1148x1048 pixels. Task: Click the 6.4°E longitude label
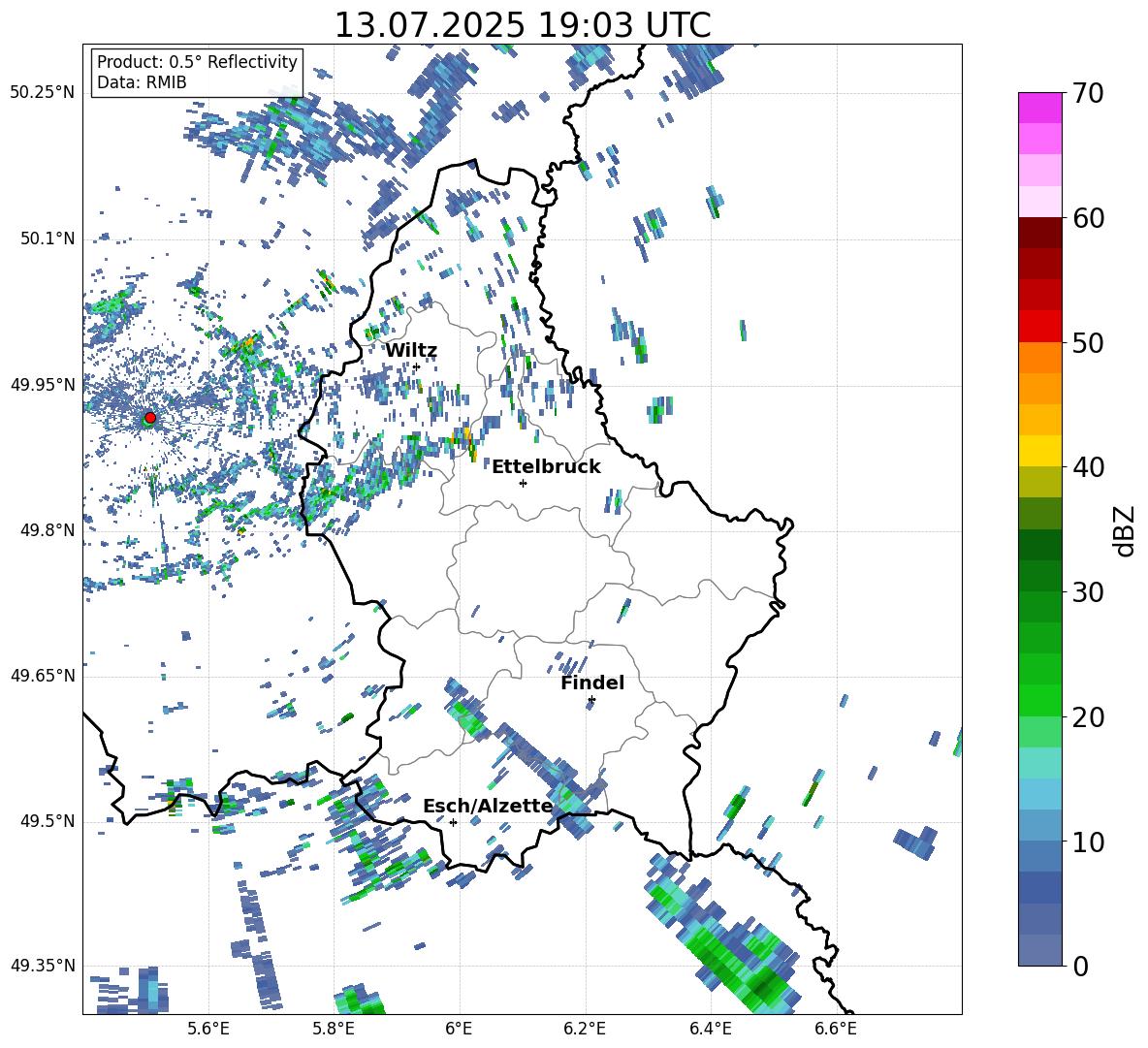(710, 1029)
